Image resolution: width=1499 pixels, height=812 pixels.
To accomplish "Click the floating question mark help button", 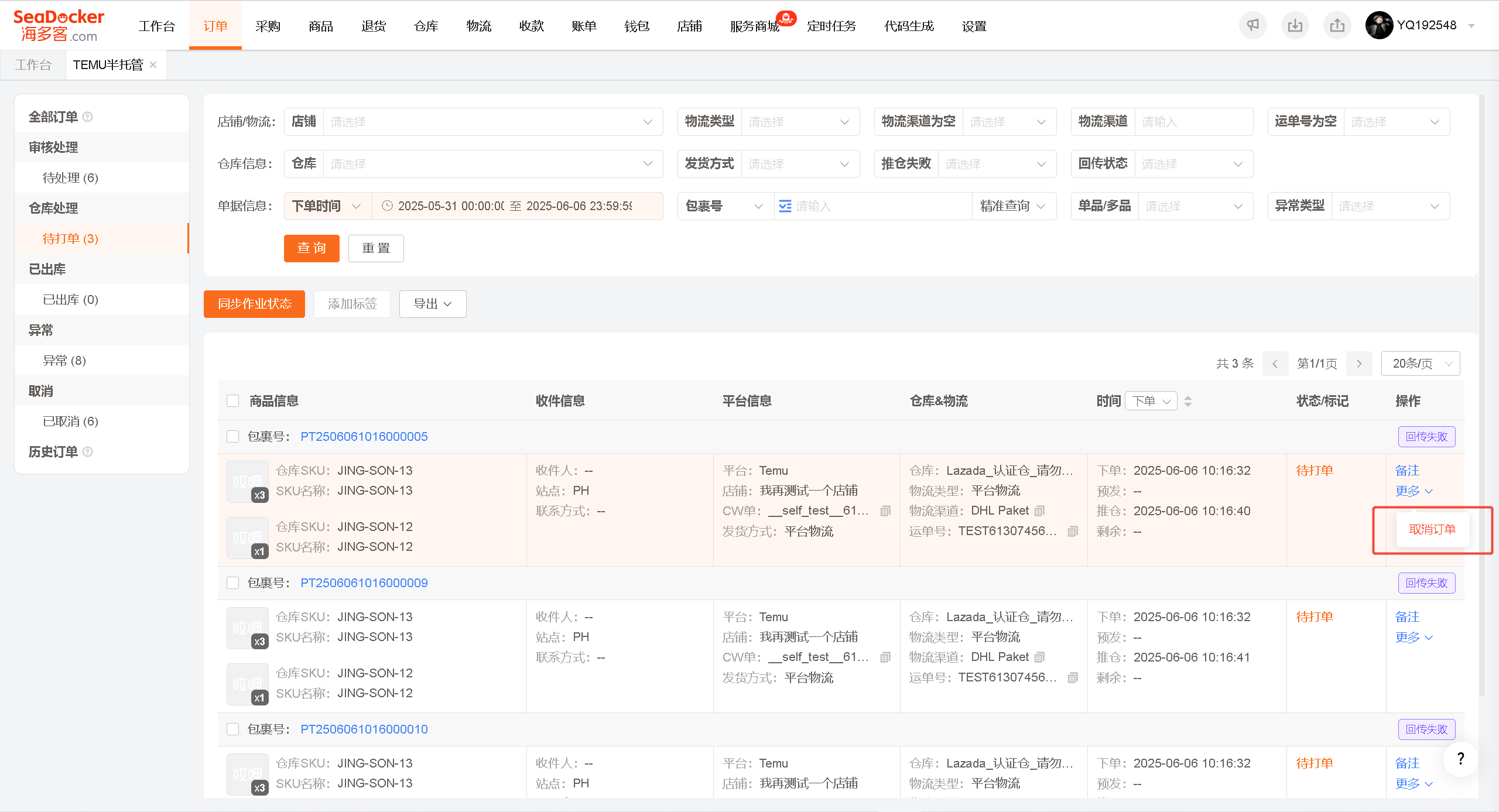I will (1460, 759).
